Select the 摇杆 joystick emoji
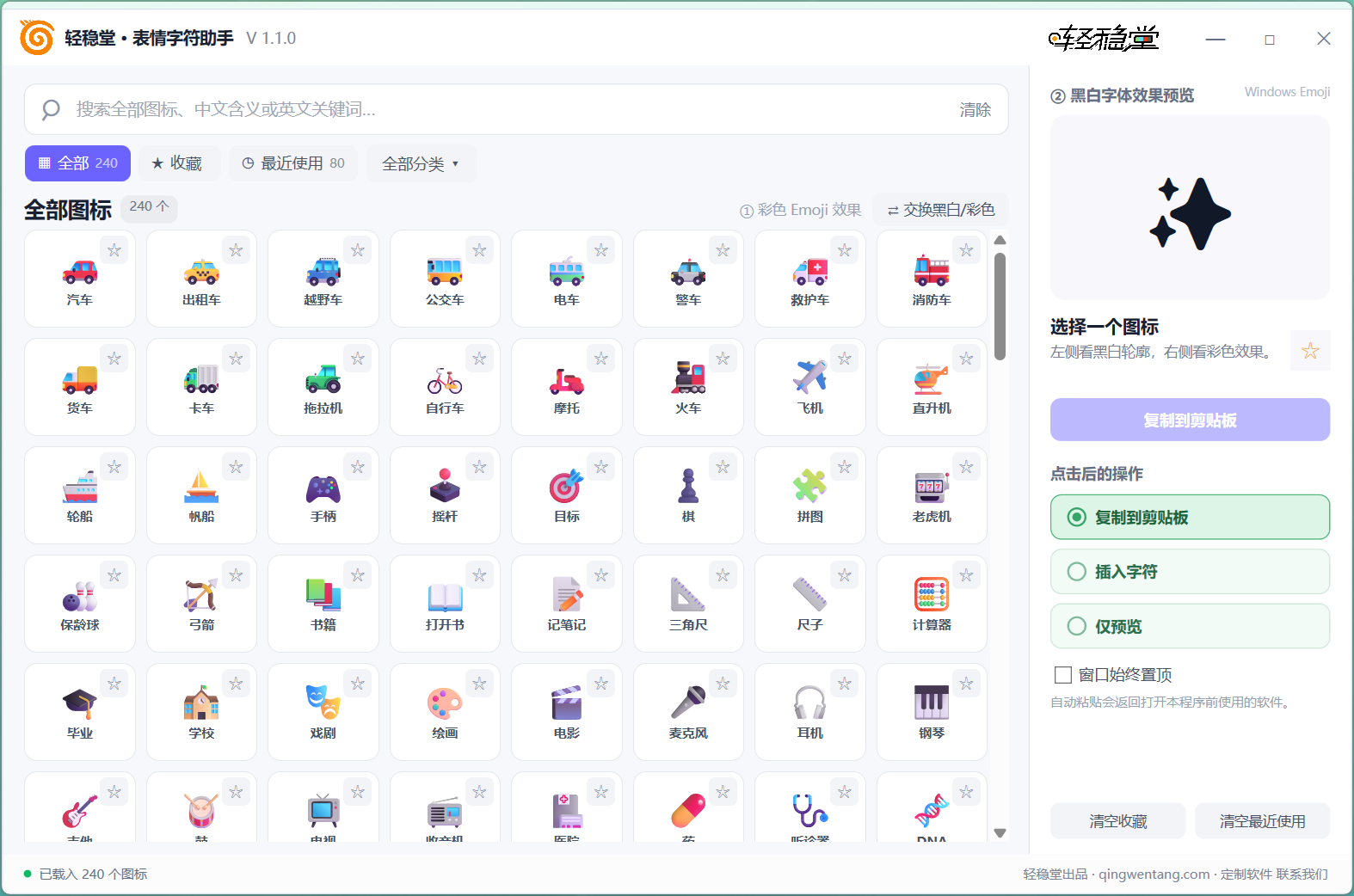 (445, 495)
